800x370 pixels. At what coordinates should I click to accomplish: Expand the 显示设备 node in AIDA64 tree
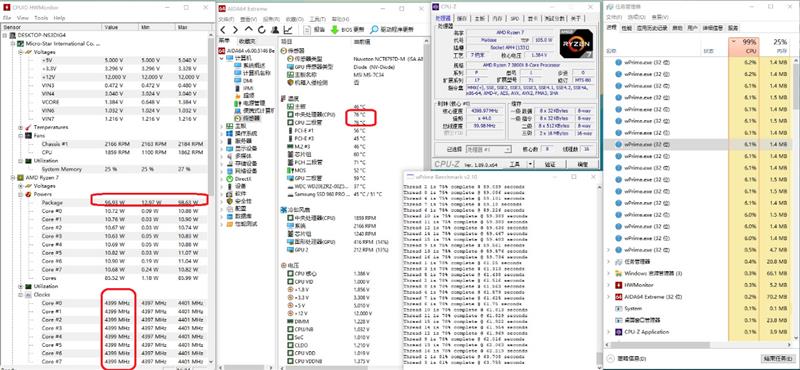click(221, 149)
